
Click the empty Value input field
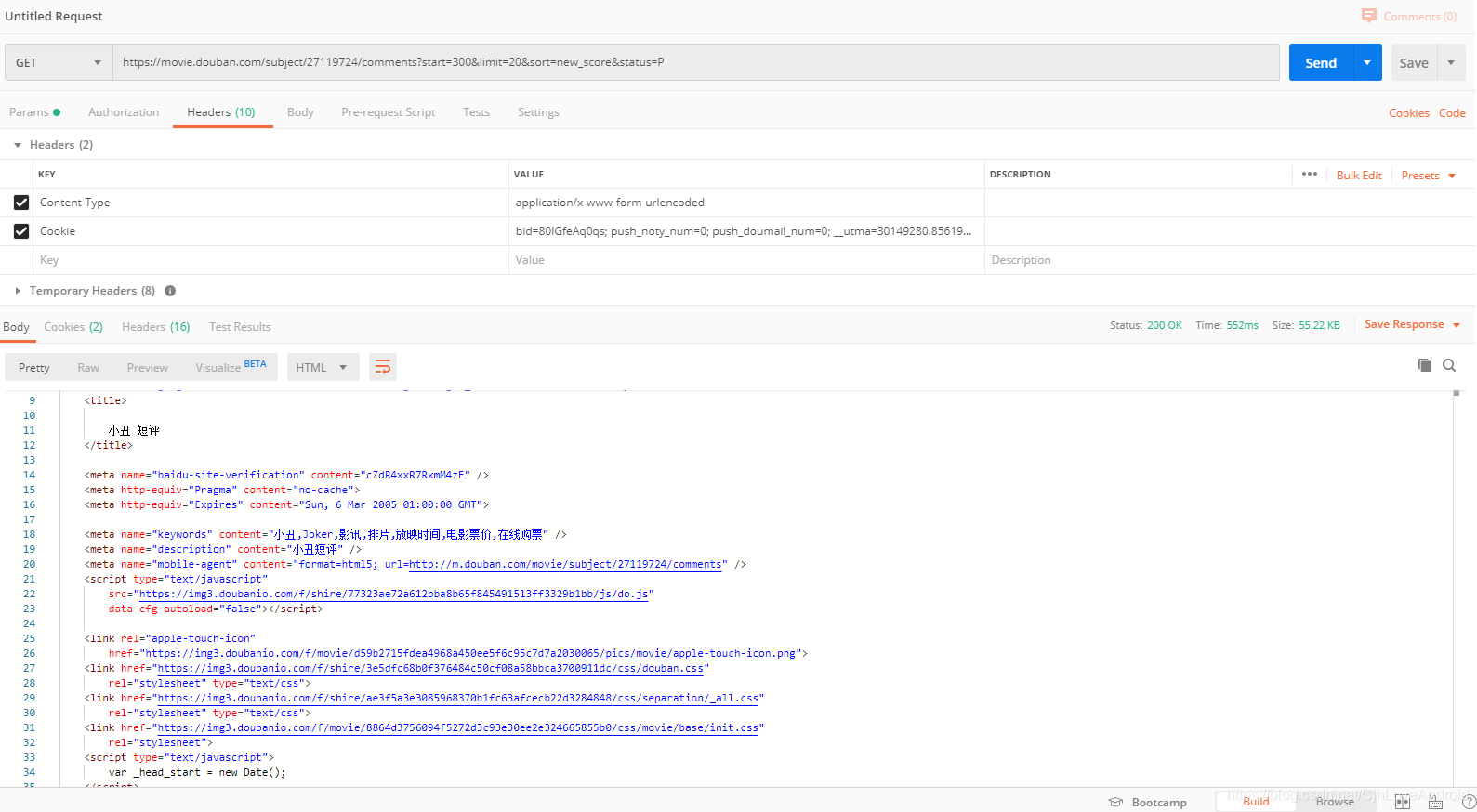[747, 260]
